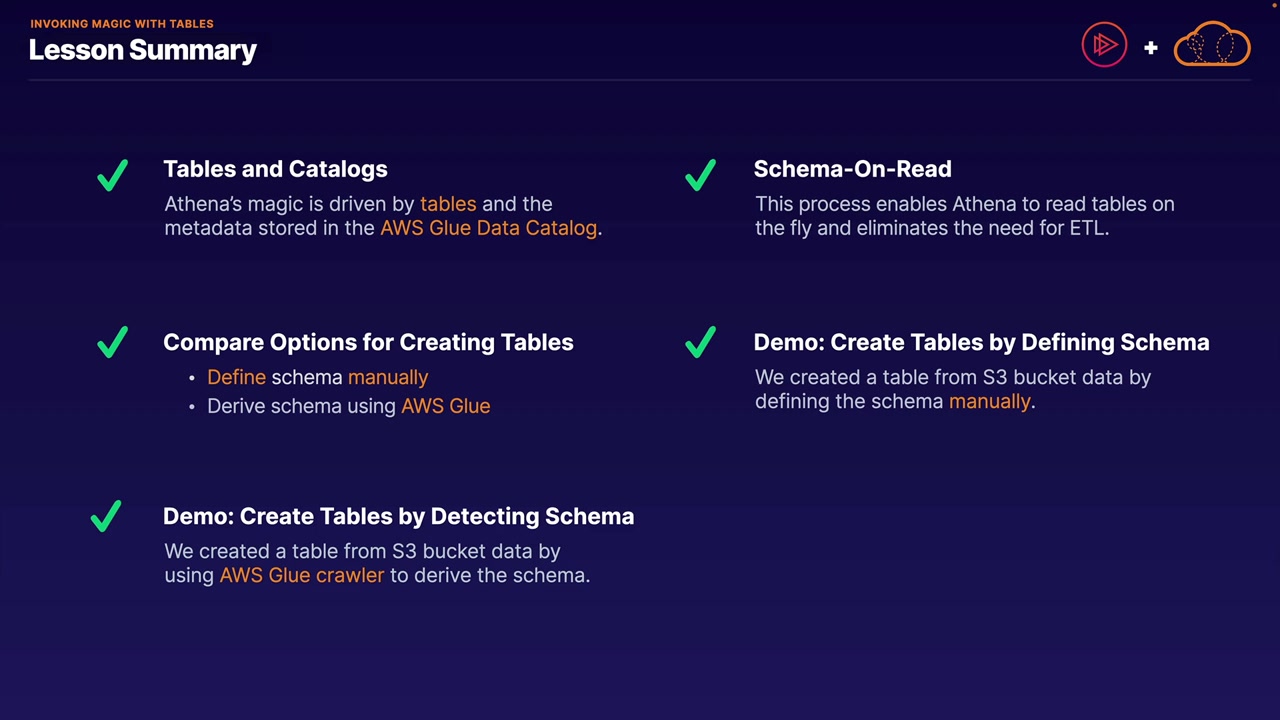
Task: Click the 'Tables and Catalogs' heading
Action: pyautogui.click(x=275, y=169)
